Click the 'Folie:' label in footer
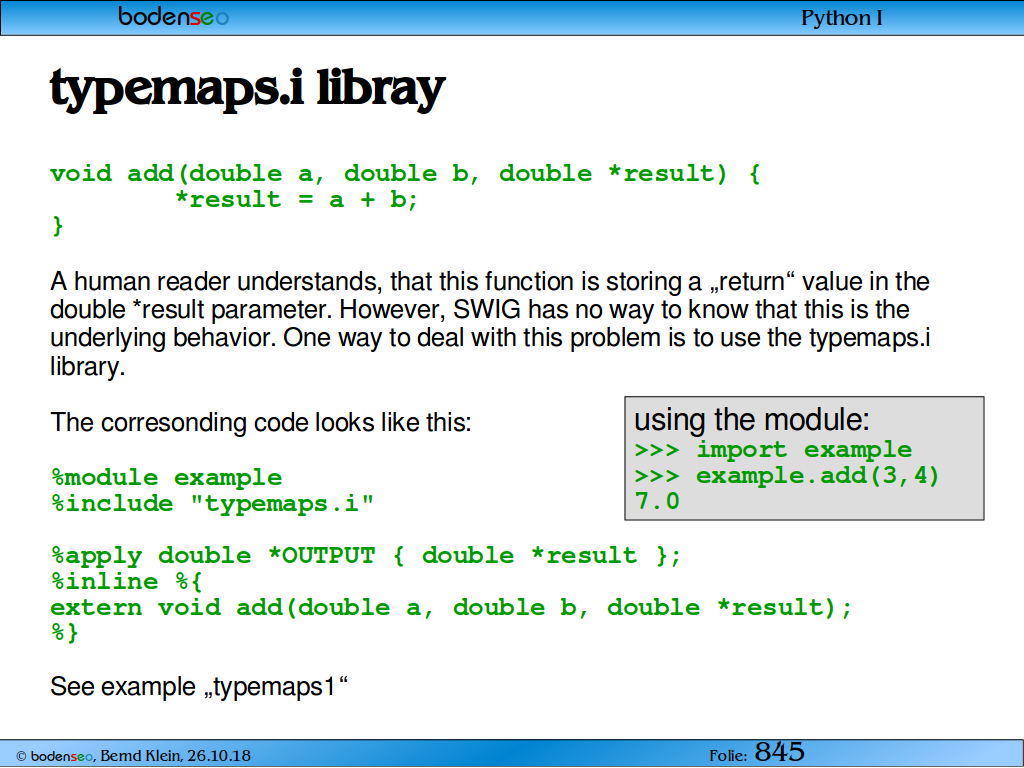This screenshot has height=768, width=1024. coord(728,756)
